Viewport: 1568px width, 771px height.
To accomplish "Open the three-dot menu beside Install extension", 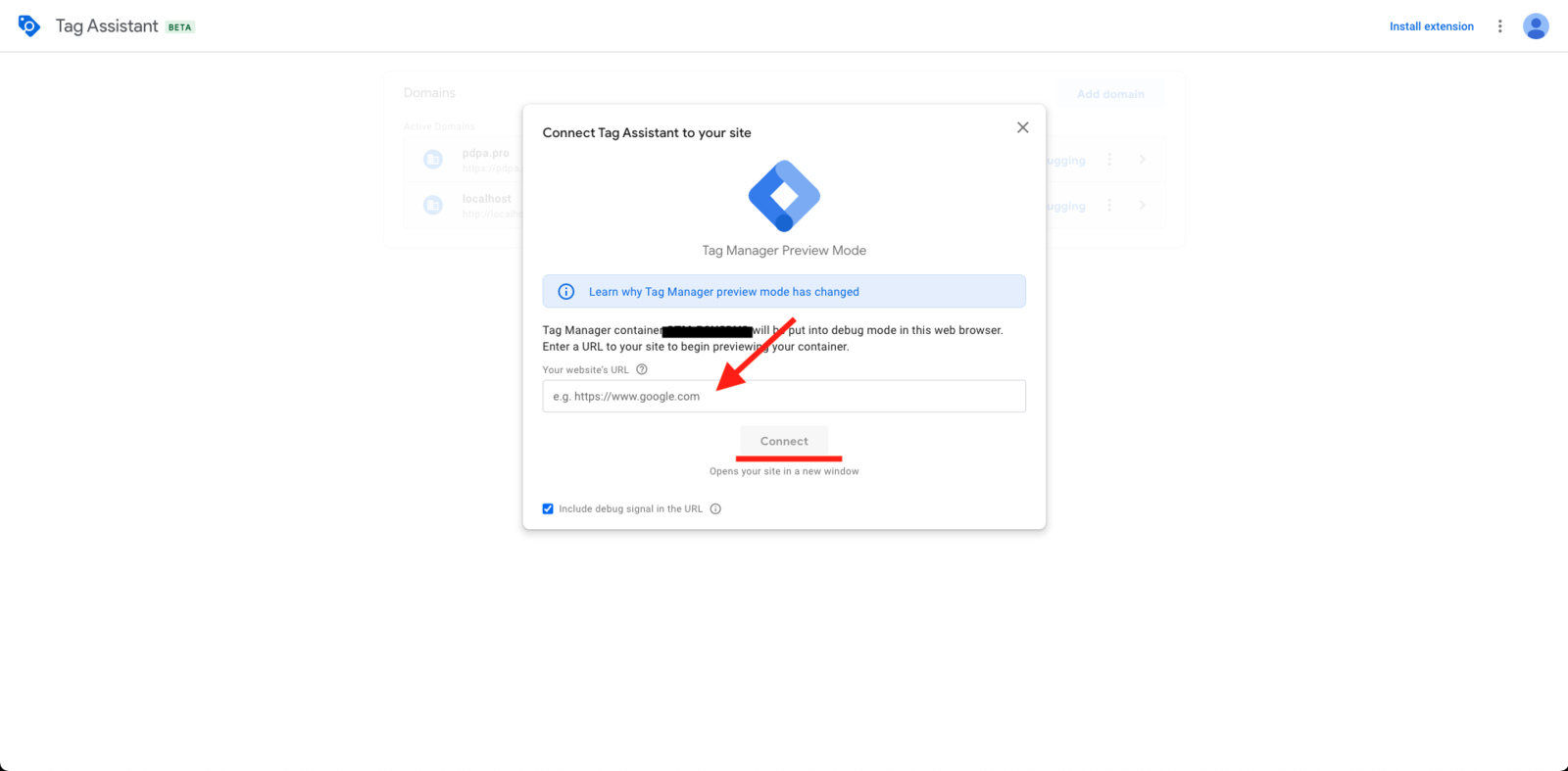I will coord(1499,26).
